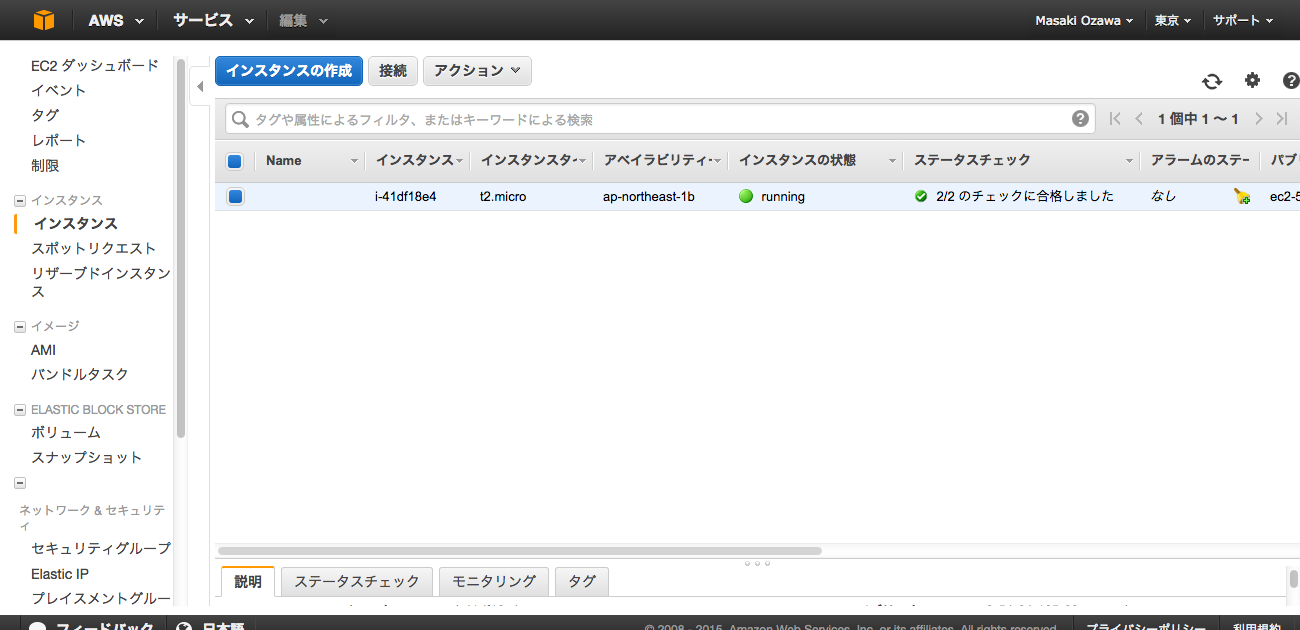Open EC2 ダッシュボード link
This screenshot has width=1300, height=630.
pos(95,66)
